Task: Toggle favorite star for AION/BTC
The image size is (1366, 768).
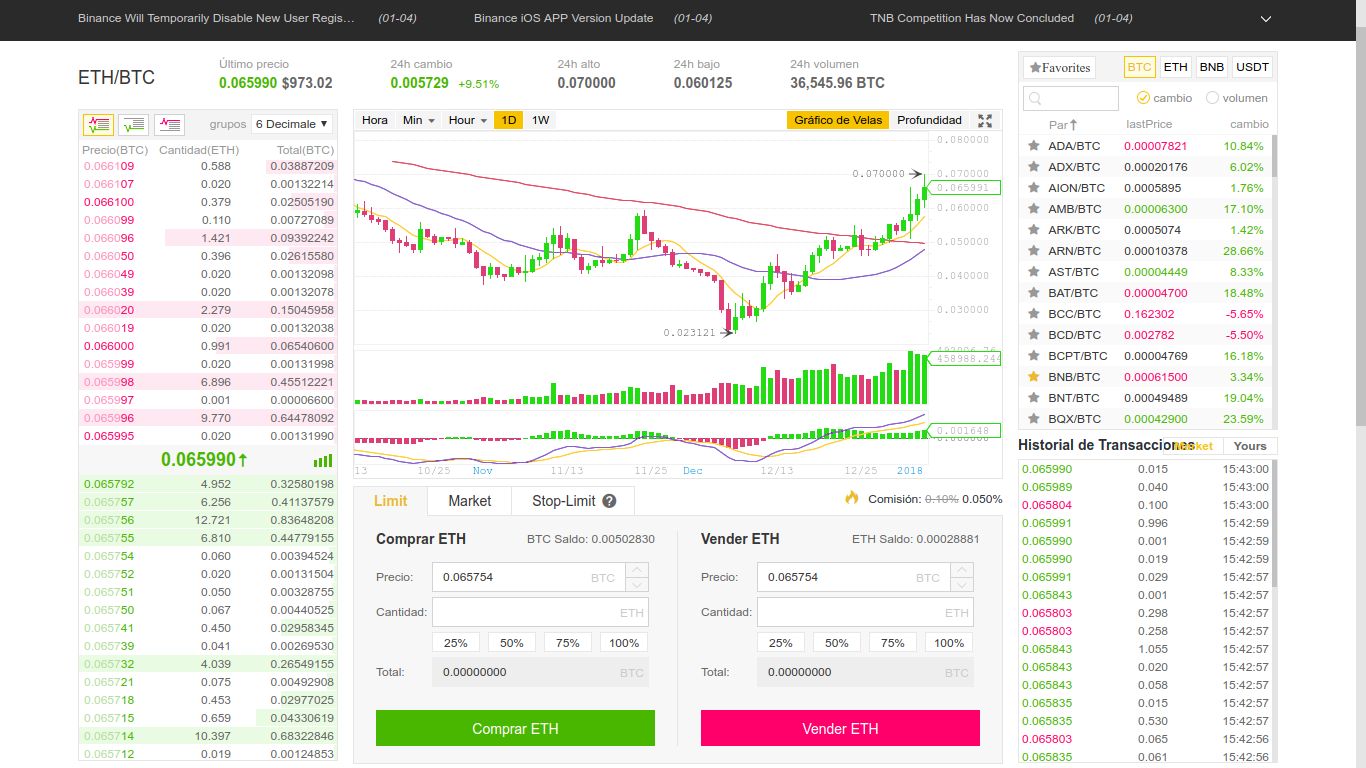Action: [x=1034, y=188]
